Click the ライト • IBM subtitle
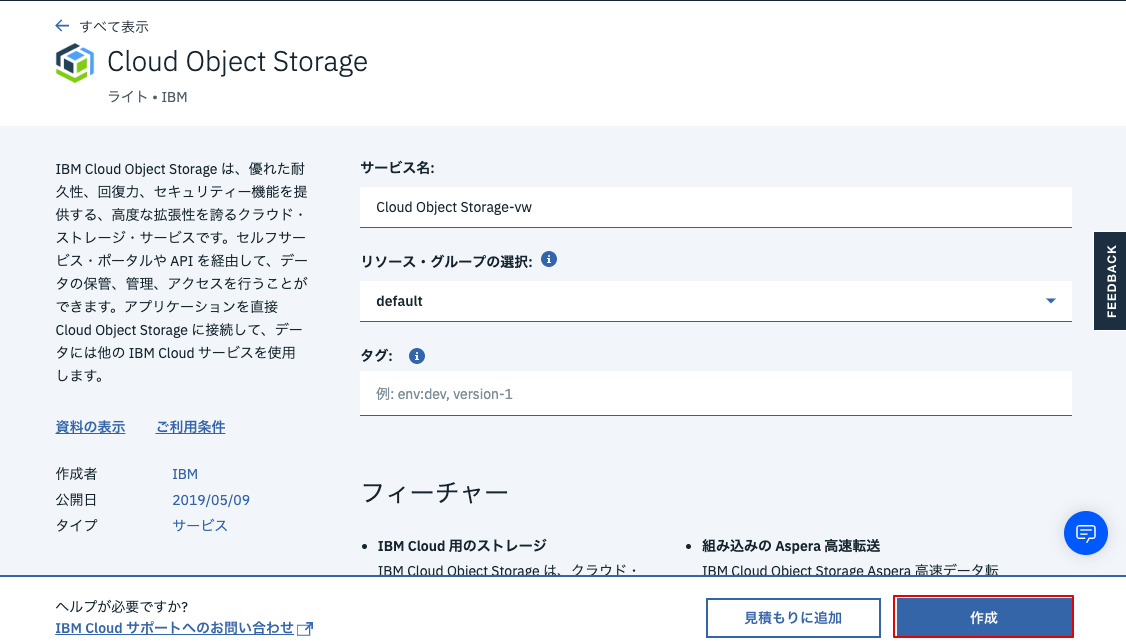1126x641 pixels. click(147, 97)
